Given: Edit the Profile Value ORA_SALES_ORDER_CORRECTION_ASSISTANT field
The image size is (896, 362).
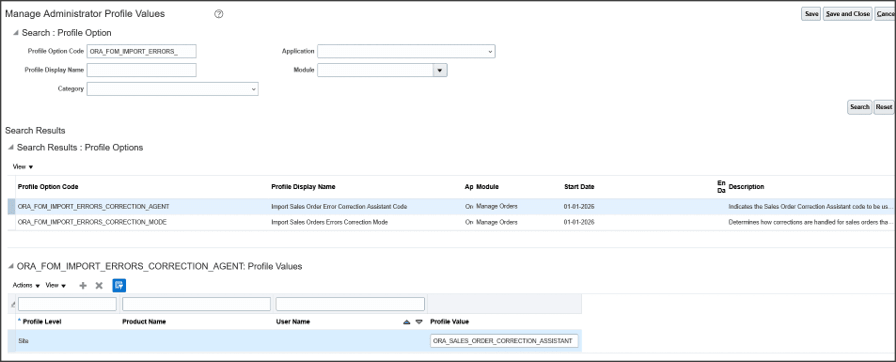Looking at the screenshot, I should pos(503,341).
